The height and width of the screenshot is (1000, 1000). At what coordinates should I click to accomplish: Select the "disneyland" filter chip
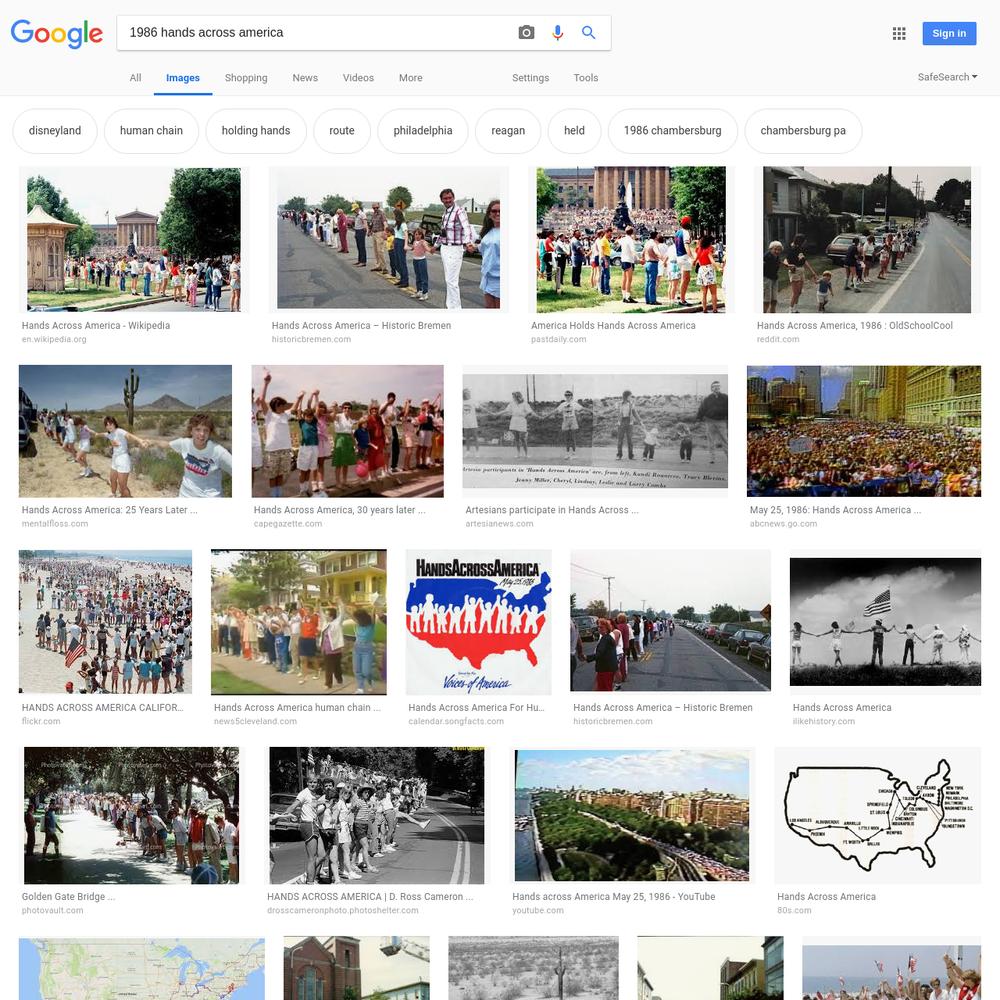pos(55,131)
